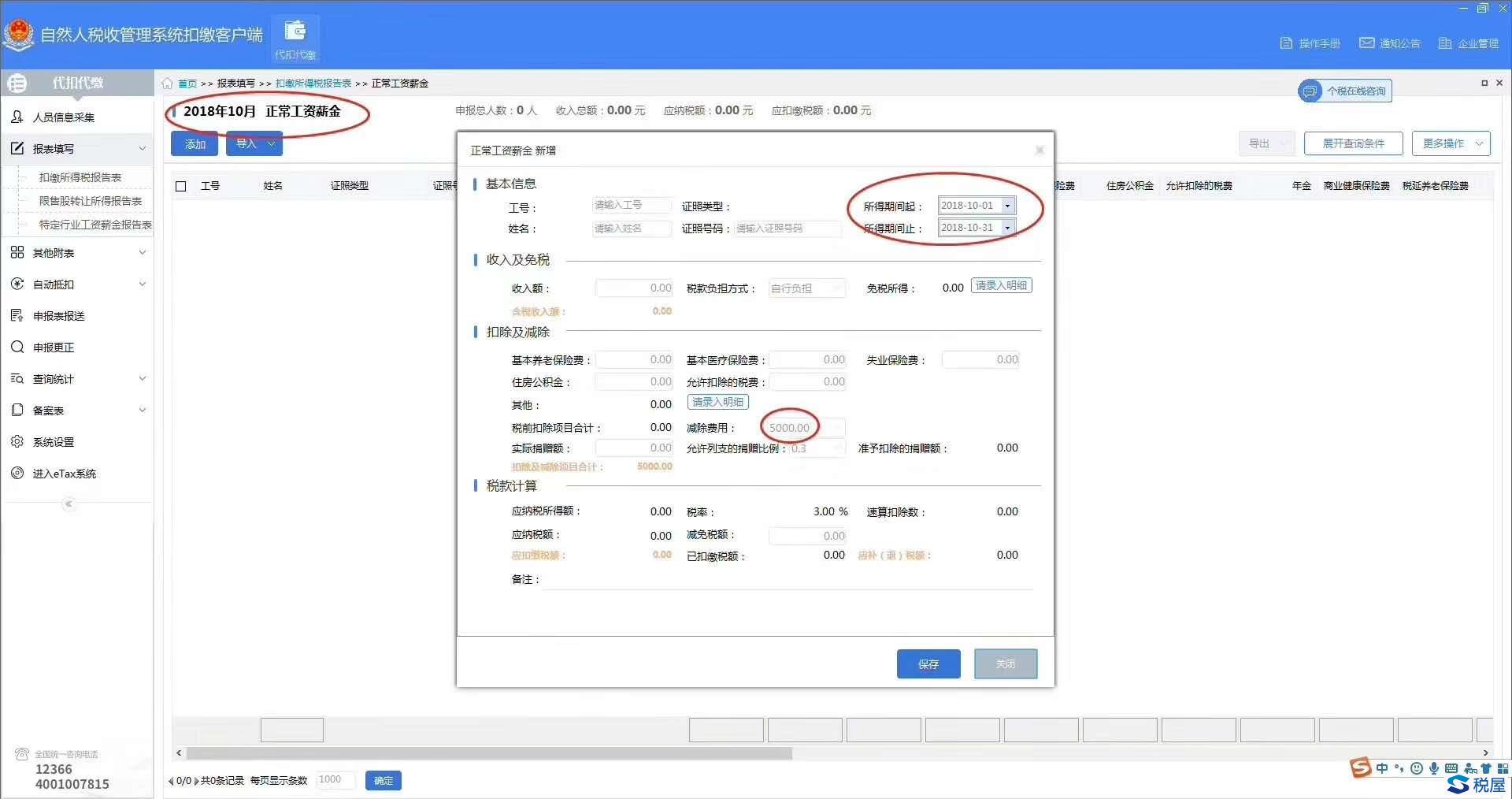The width and height of the screenshot is (1512, 799).
Task: Click the 确定 pagination button
Action: click(384, 781)
